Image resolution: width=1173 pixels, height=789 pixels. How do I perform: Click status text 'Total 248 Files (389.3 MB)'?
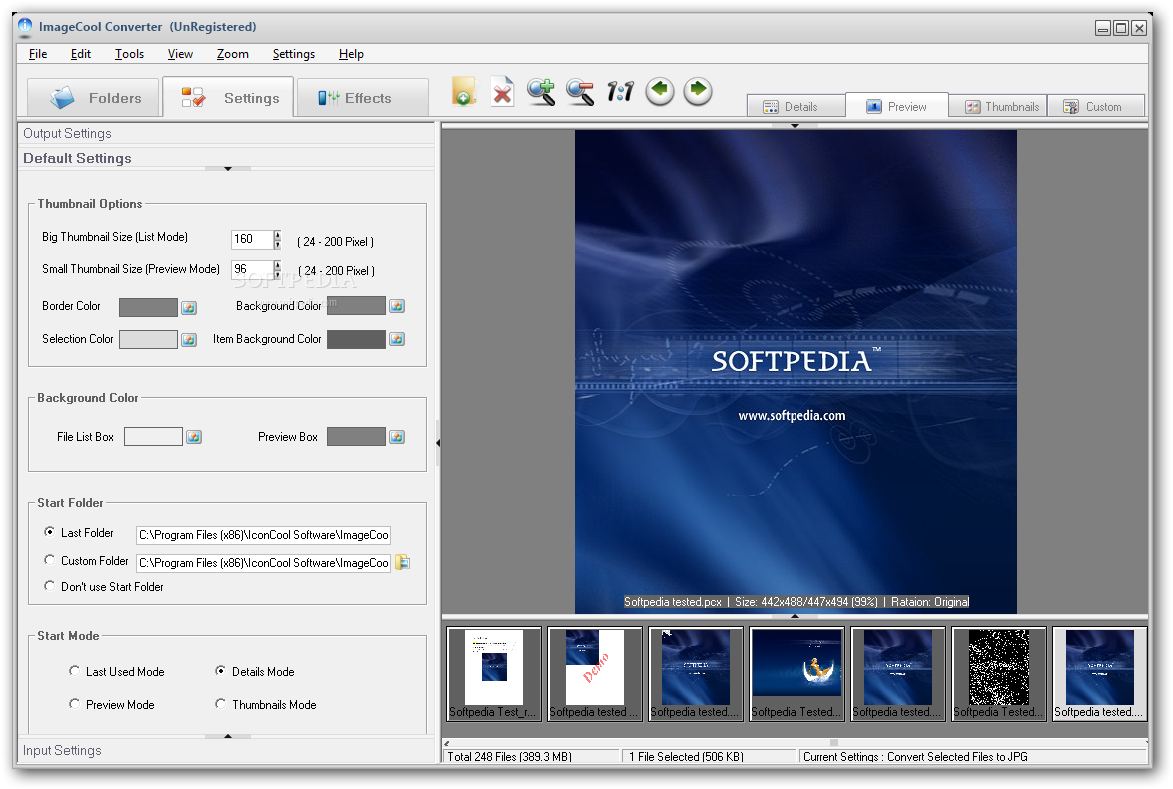point(509,757)
